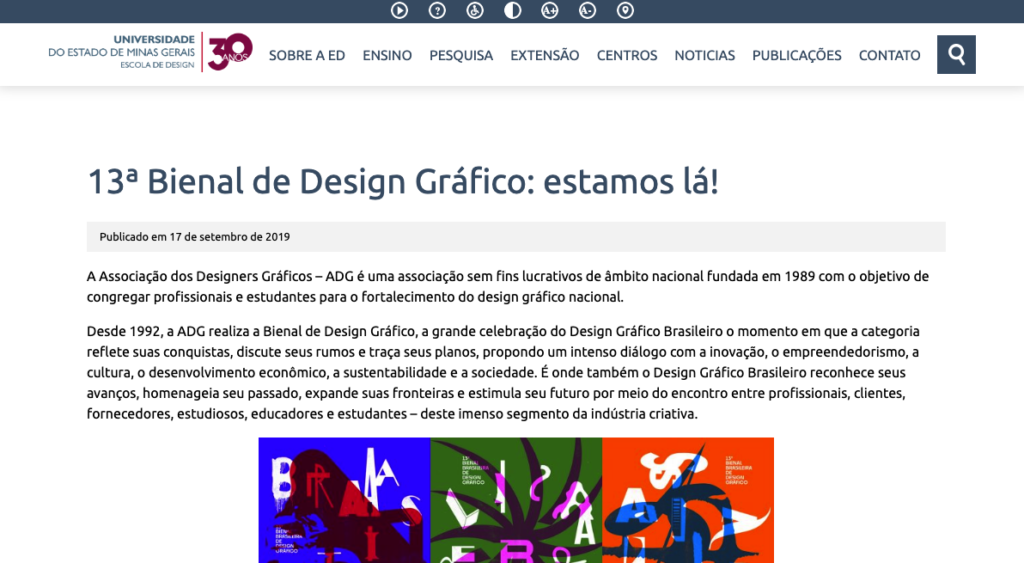Click the wheelchair accessibility icon
Screen dimensions: 1024x563
click(x=475, y=10)
